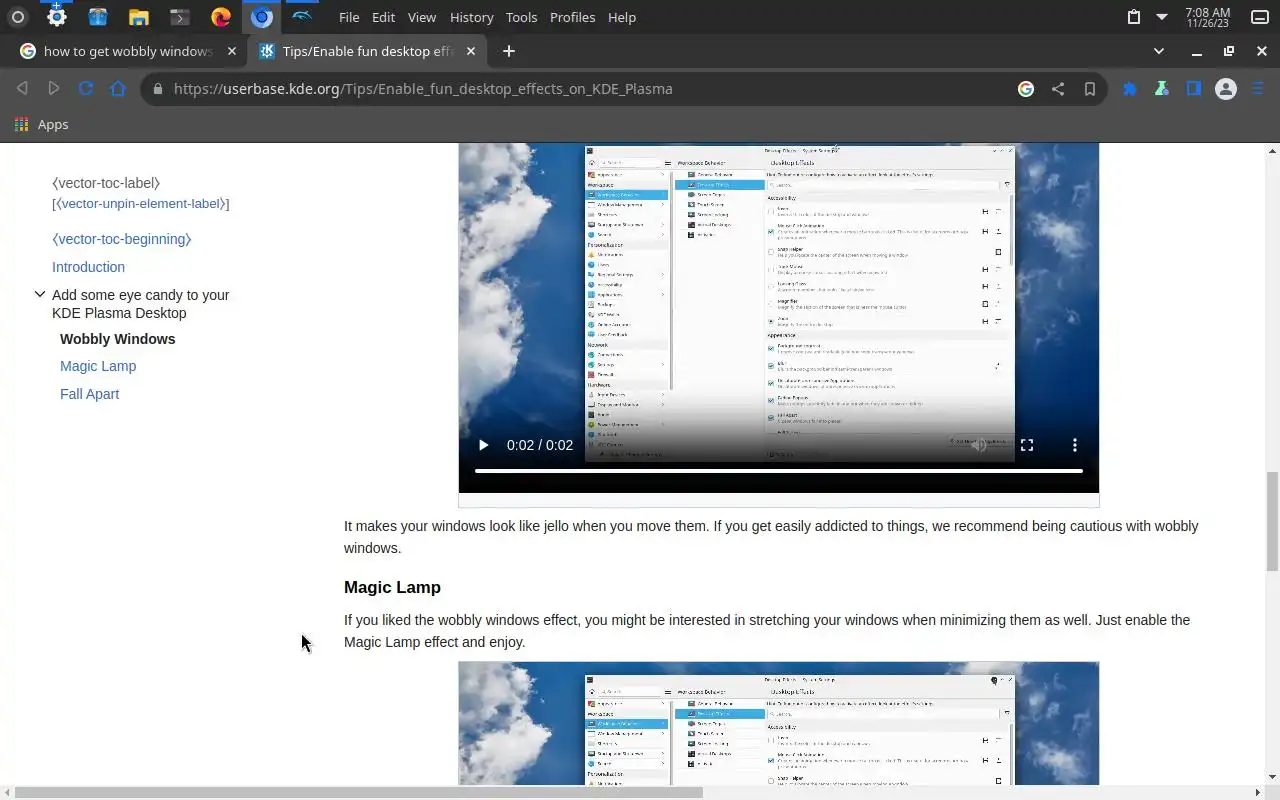Jump to Wobbly Windows section

(117, 339)
